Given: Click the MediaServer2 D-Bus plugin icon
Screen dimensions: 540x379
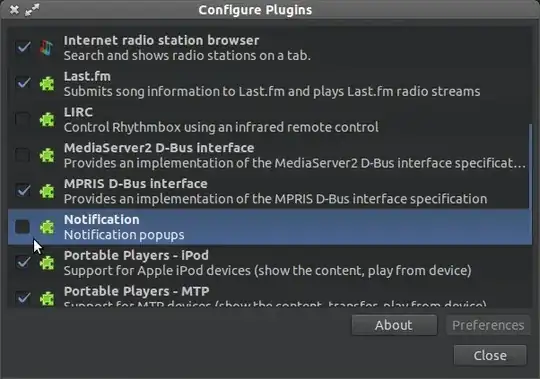Looking at the screenshot, I should pyautogui.click(x=47, y=155).
